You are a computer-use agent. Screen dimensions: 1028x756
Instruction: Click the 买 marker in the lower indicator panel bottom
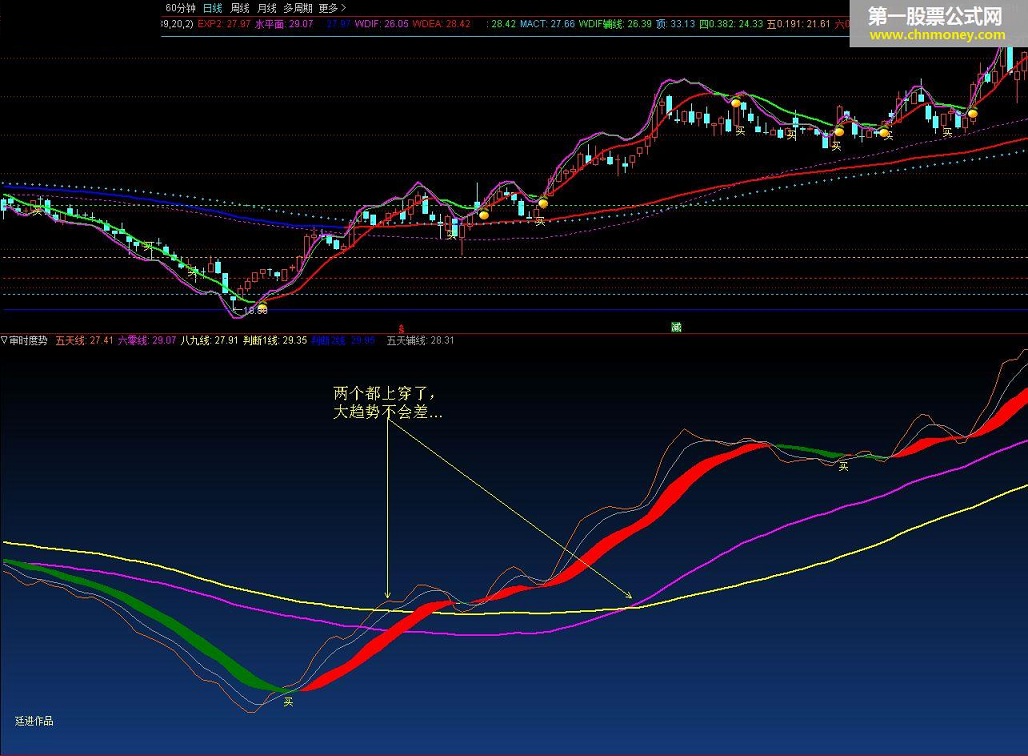(x=288, y=702)
